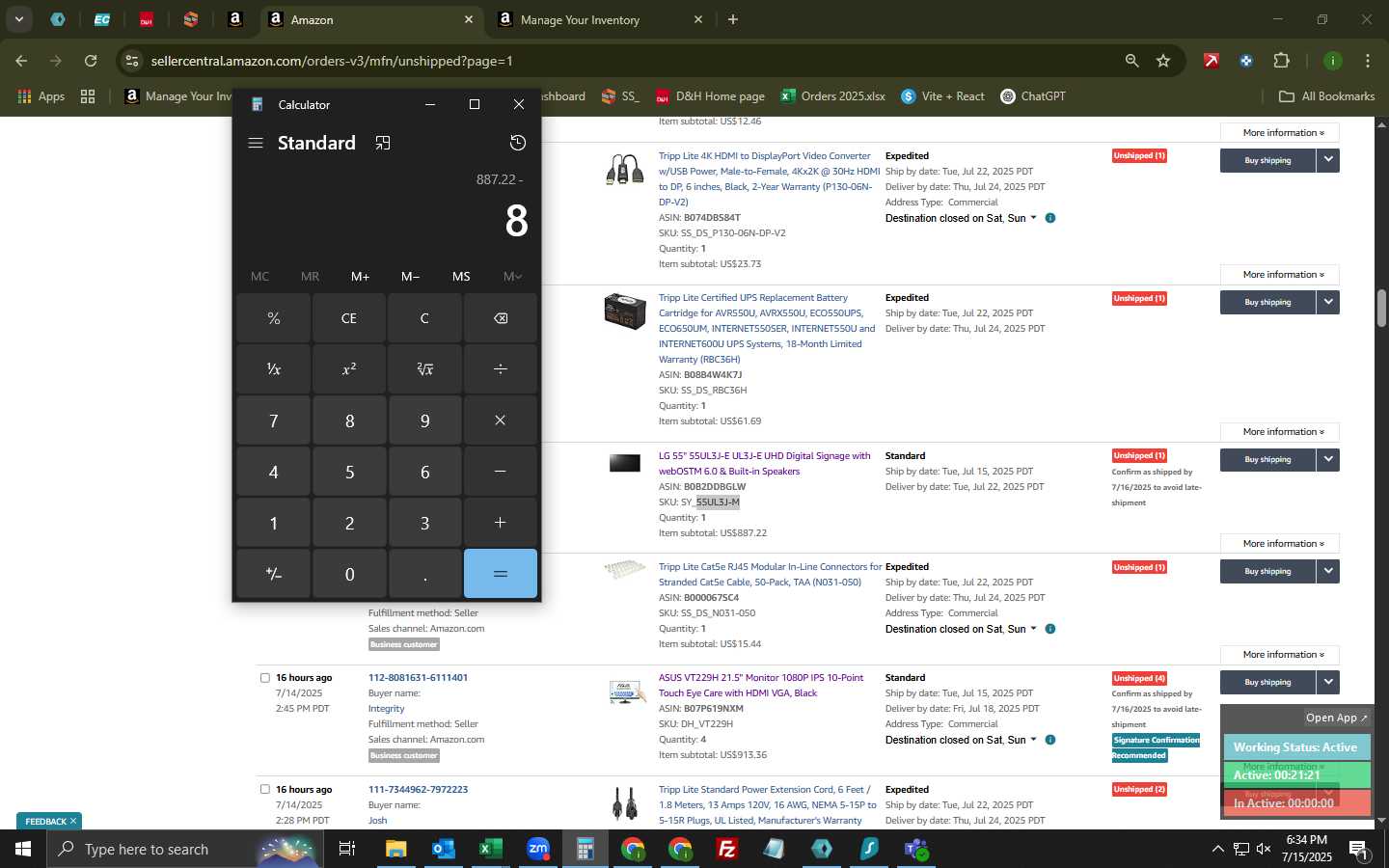Click the digit 7 key in Calculator
This screenshot has width=1389, height=868.
pyautogui.click(x=274, y=420)
